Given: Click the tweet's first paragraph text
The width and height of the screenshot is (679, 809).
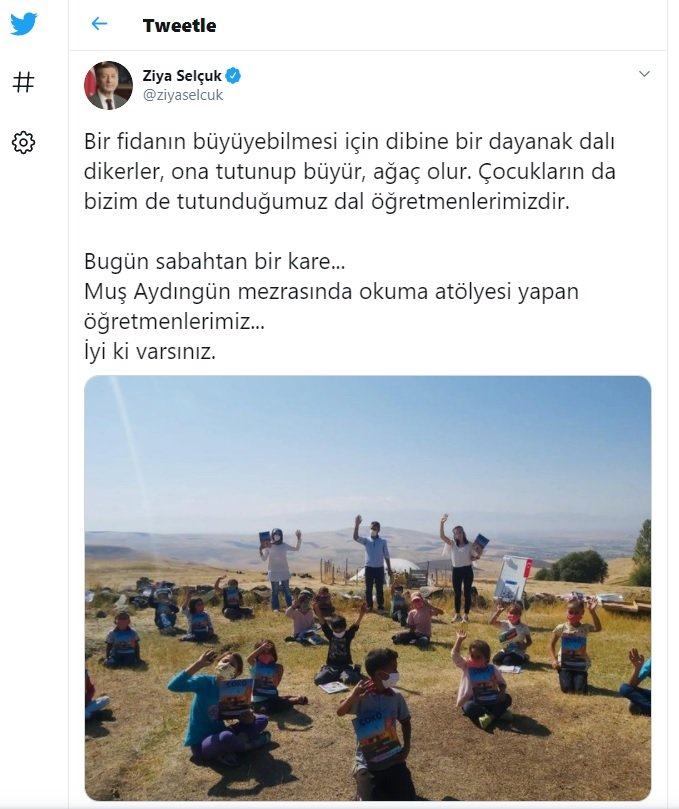Looking at the screenshot, I should 350,171.
